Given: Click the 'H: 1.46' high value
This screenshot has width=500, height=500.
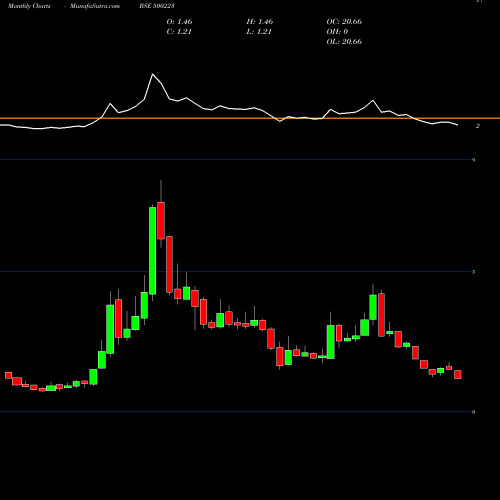Looking at the screenshot, I should coord(260,22).
